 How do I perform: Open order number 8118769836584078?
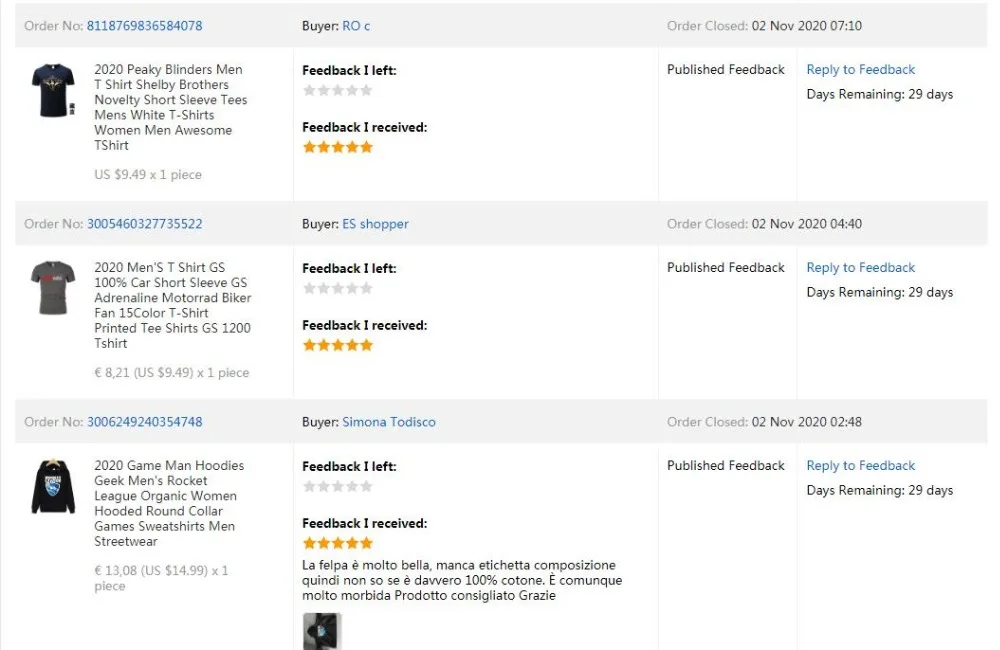[x=144, y=26]
